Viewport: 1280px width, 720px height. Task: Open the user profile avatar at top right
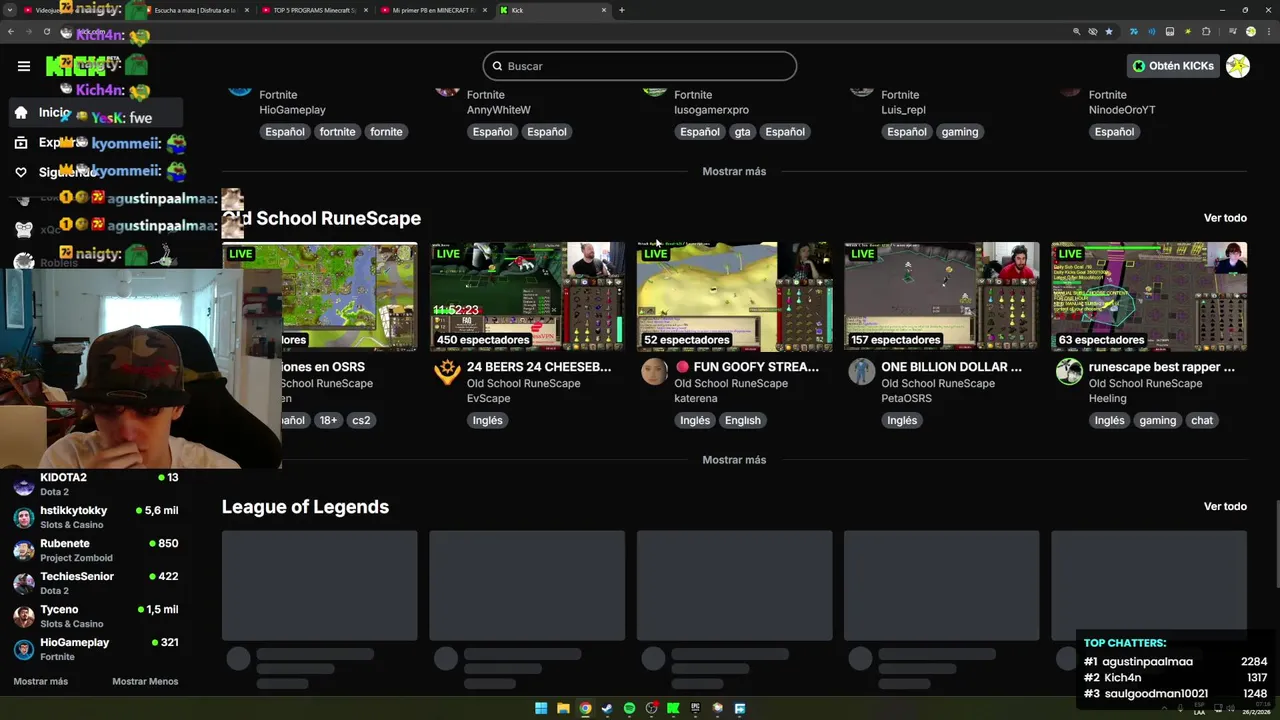[x=1238, y=66]
